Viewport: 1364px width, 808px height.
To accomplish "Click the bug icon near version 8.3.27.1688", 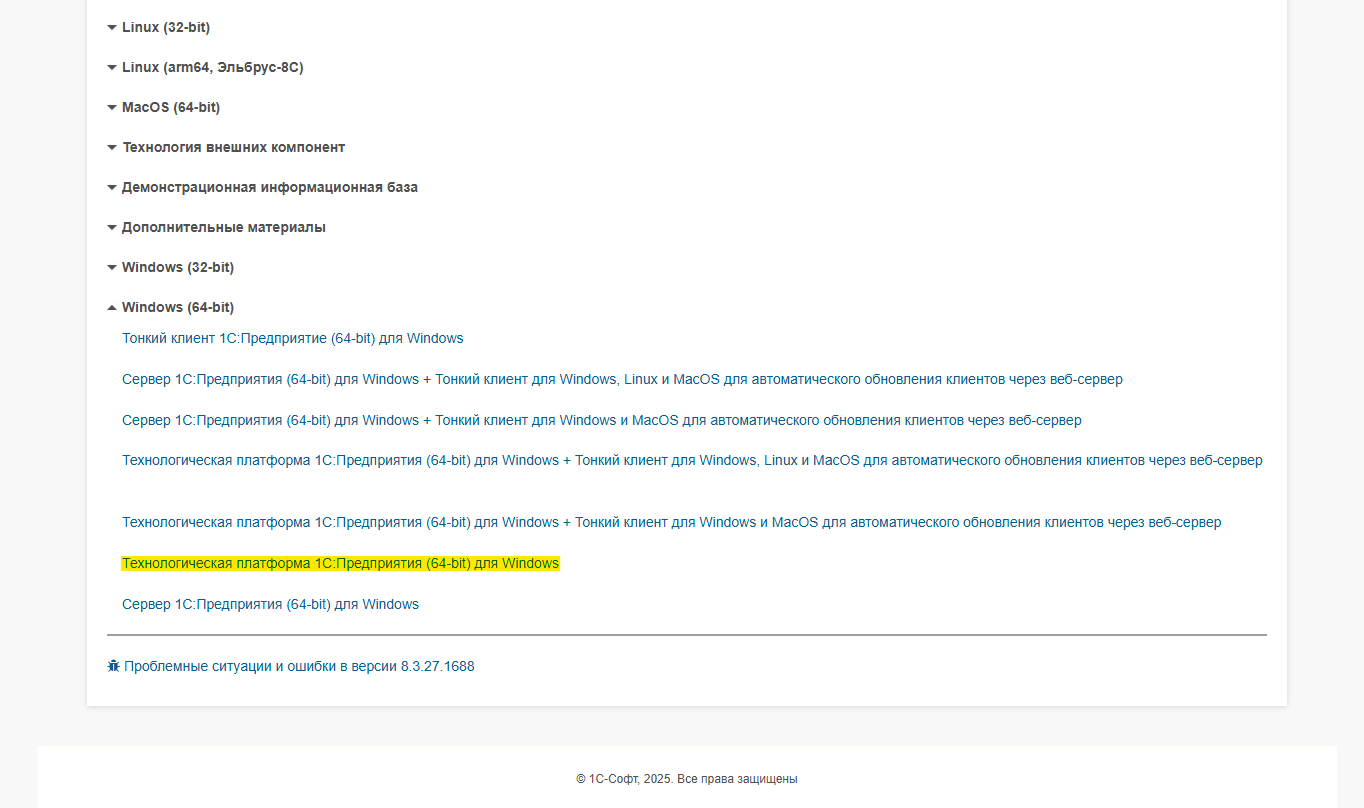I will (113, 666).
